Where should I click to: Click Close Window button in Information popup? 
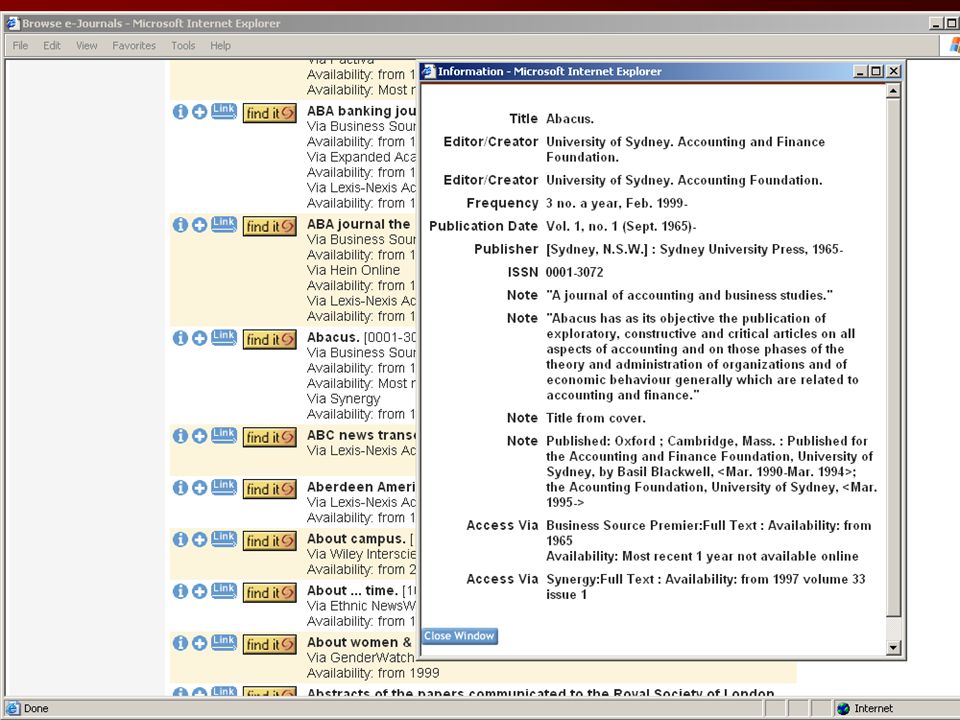(x=460, y=636)
